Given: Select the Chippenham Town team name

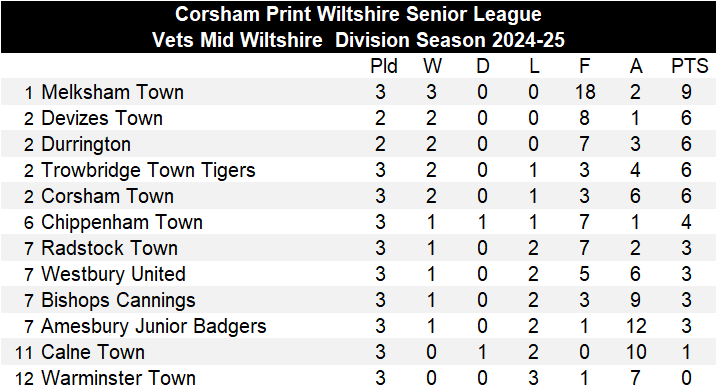Looking at the screenshot, I should point(122,222).
